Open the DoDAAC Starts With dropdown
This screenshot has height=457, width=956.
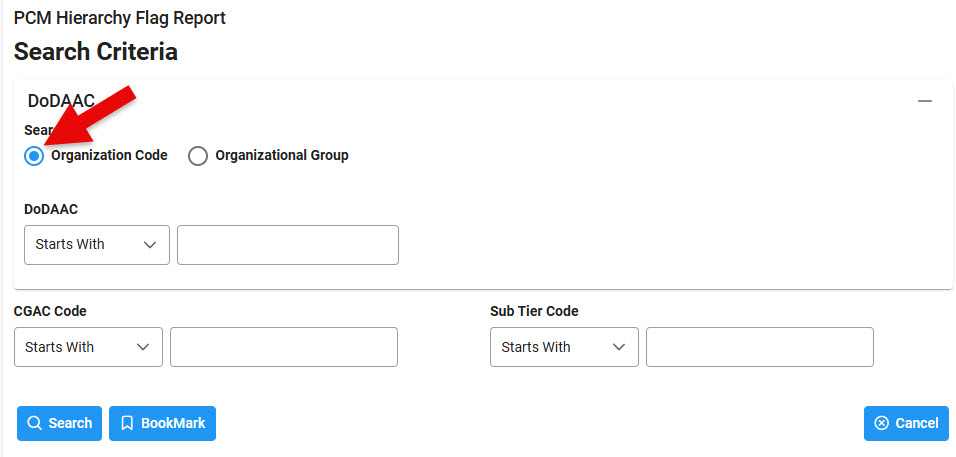96,244
